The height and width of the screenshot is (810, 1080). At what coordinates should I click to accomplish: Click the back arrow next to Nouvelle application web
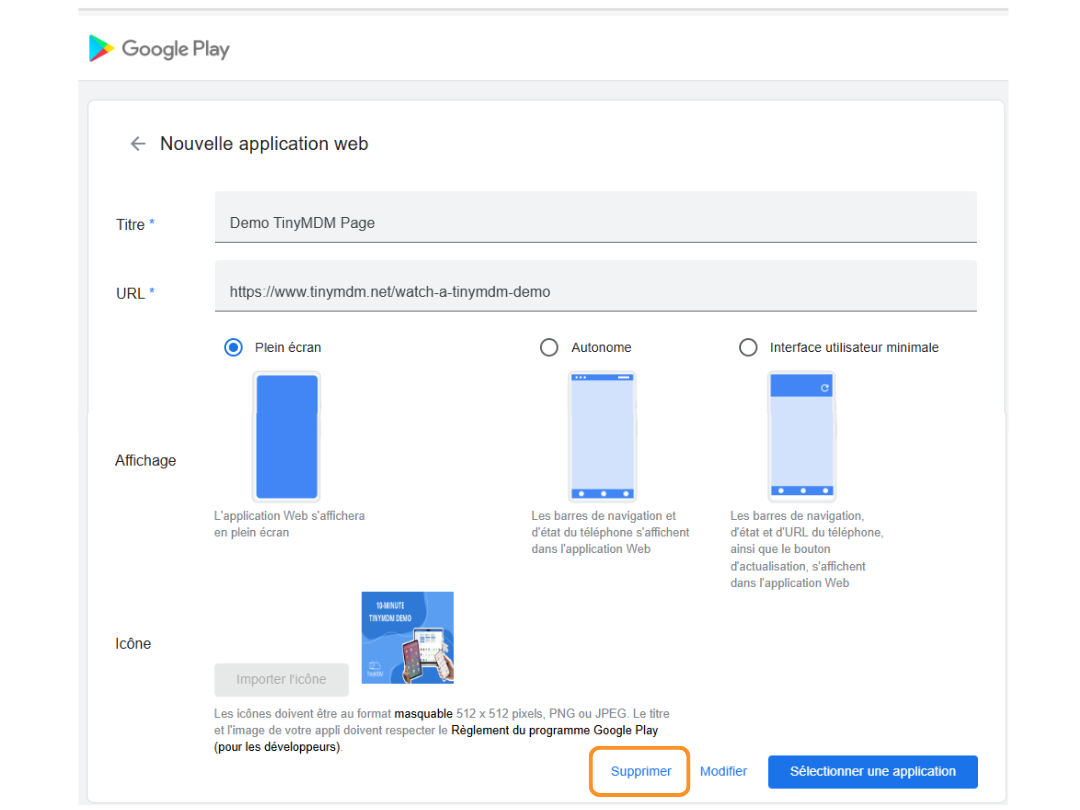click(138, 143)
